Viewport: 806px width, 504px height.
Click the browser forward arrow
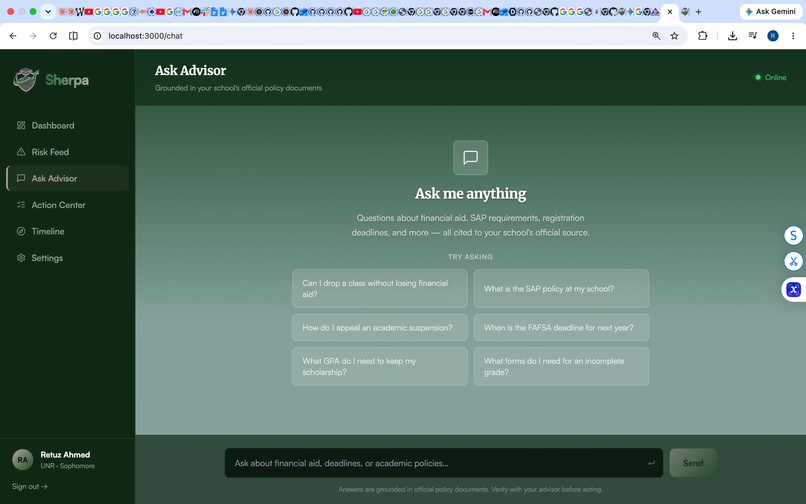coord(33,35)
